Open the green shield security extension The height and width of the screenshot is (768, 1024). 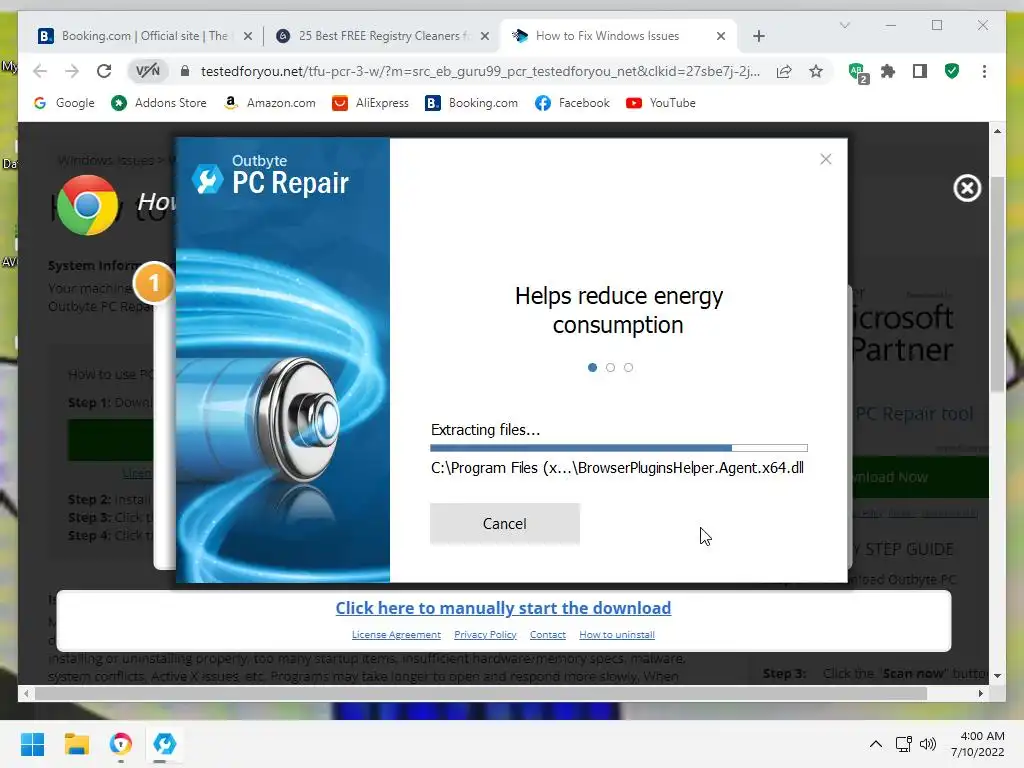[x=952, y=71]
